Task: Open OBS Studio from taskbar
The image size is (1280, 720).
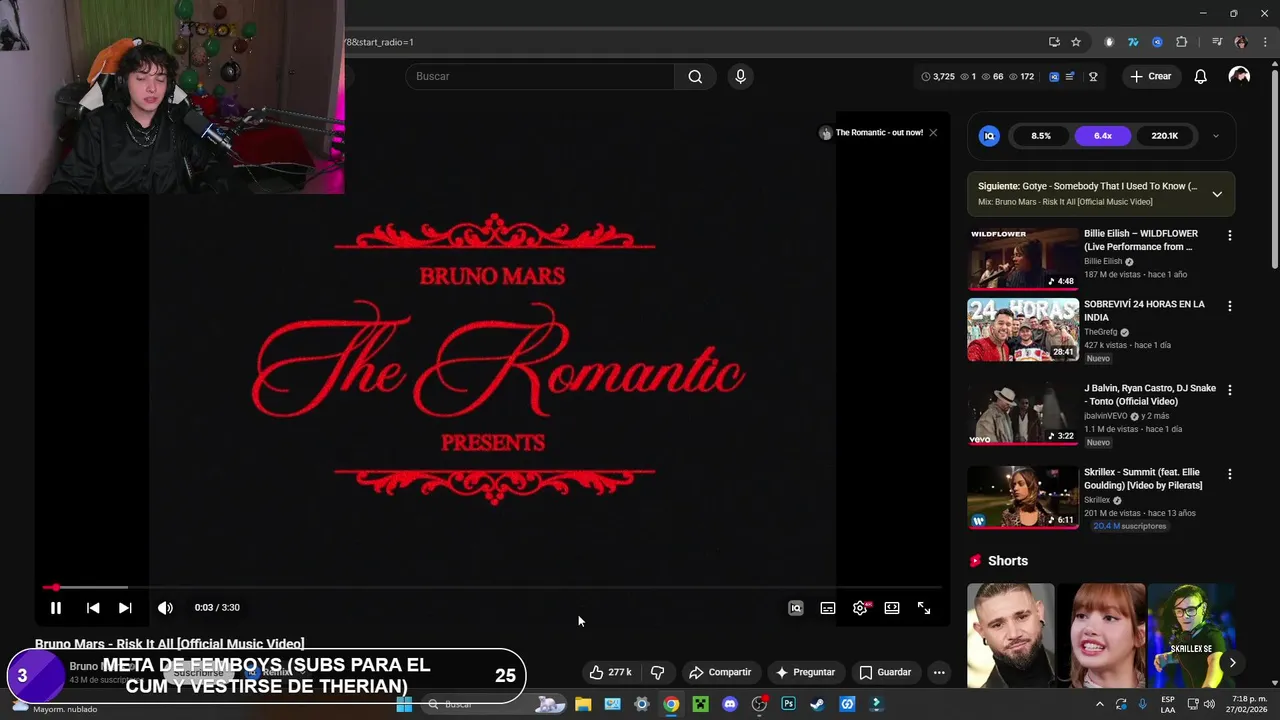Action: tap(759, 704)
